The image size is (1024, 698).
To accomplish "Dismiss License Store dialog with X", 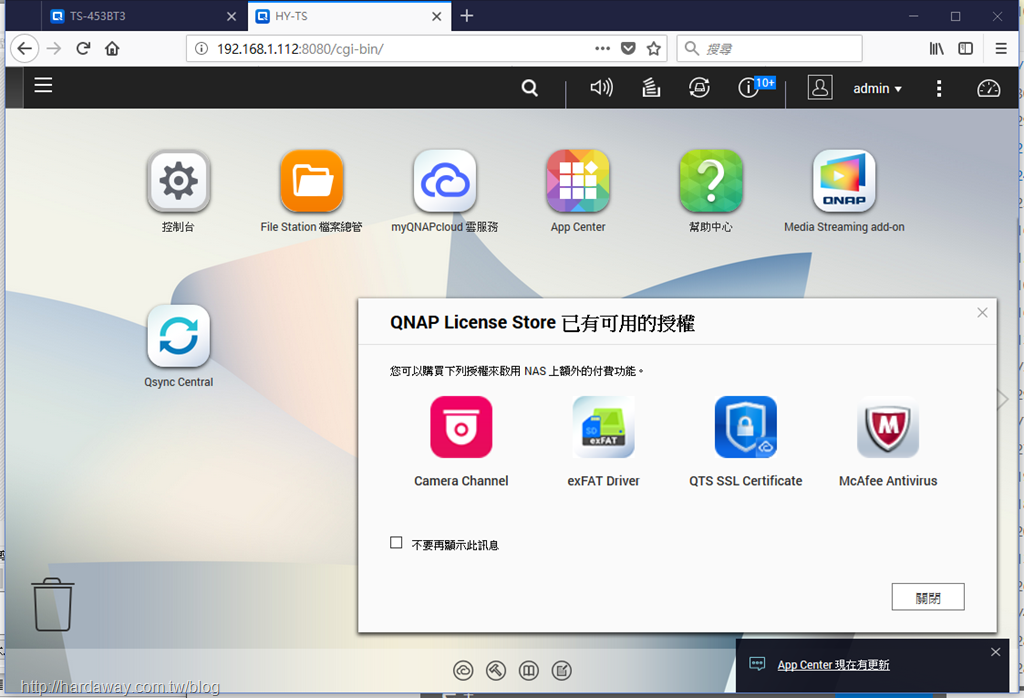I will [982, 313].
